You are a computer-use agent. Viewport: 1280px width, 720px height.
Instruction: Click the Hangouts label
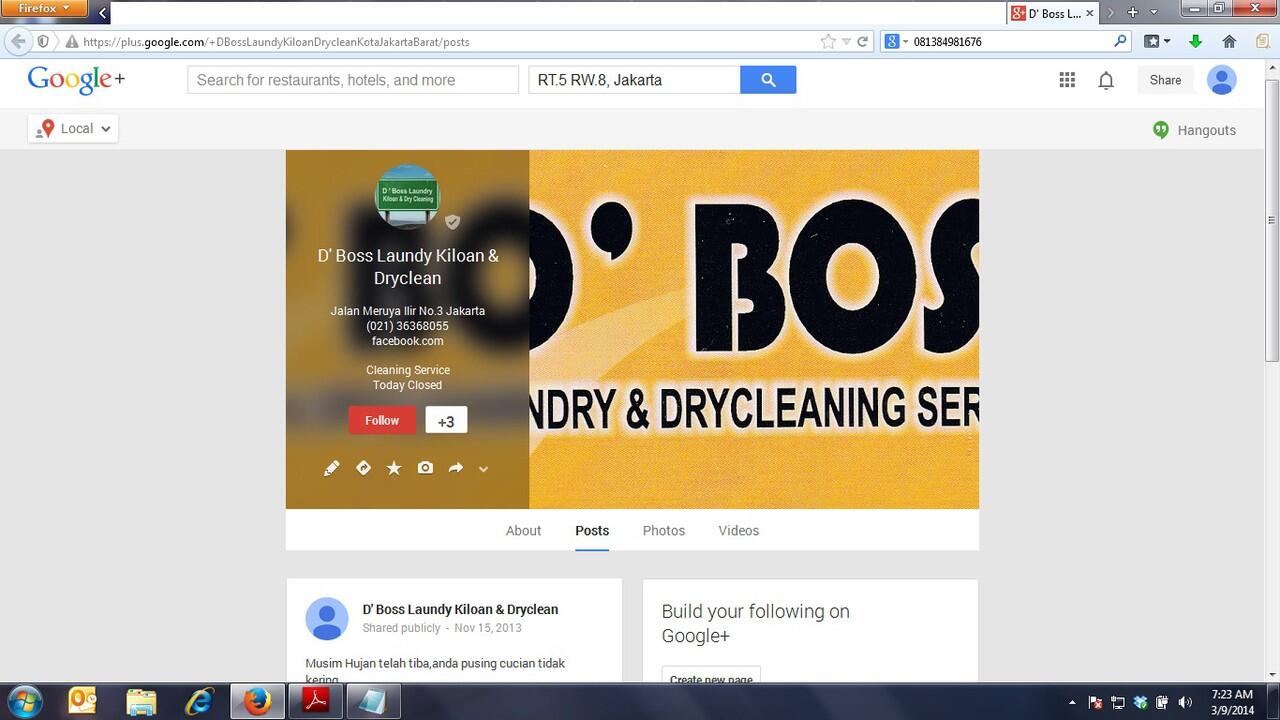[x=1206, y=130]
